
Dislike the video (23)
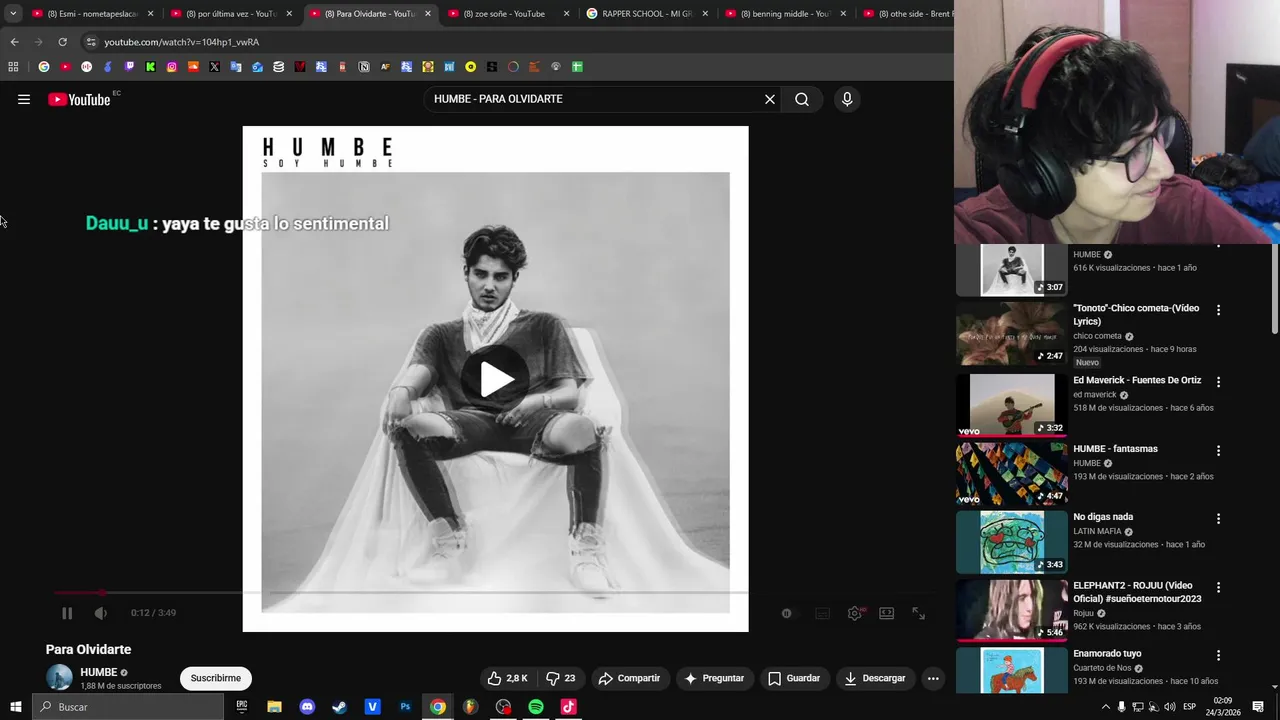559,678
